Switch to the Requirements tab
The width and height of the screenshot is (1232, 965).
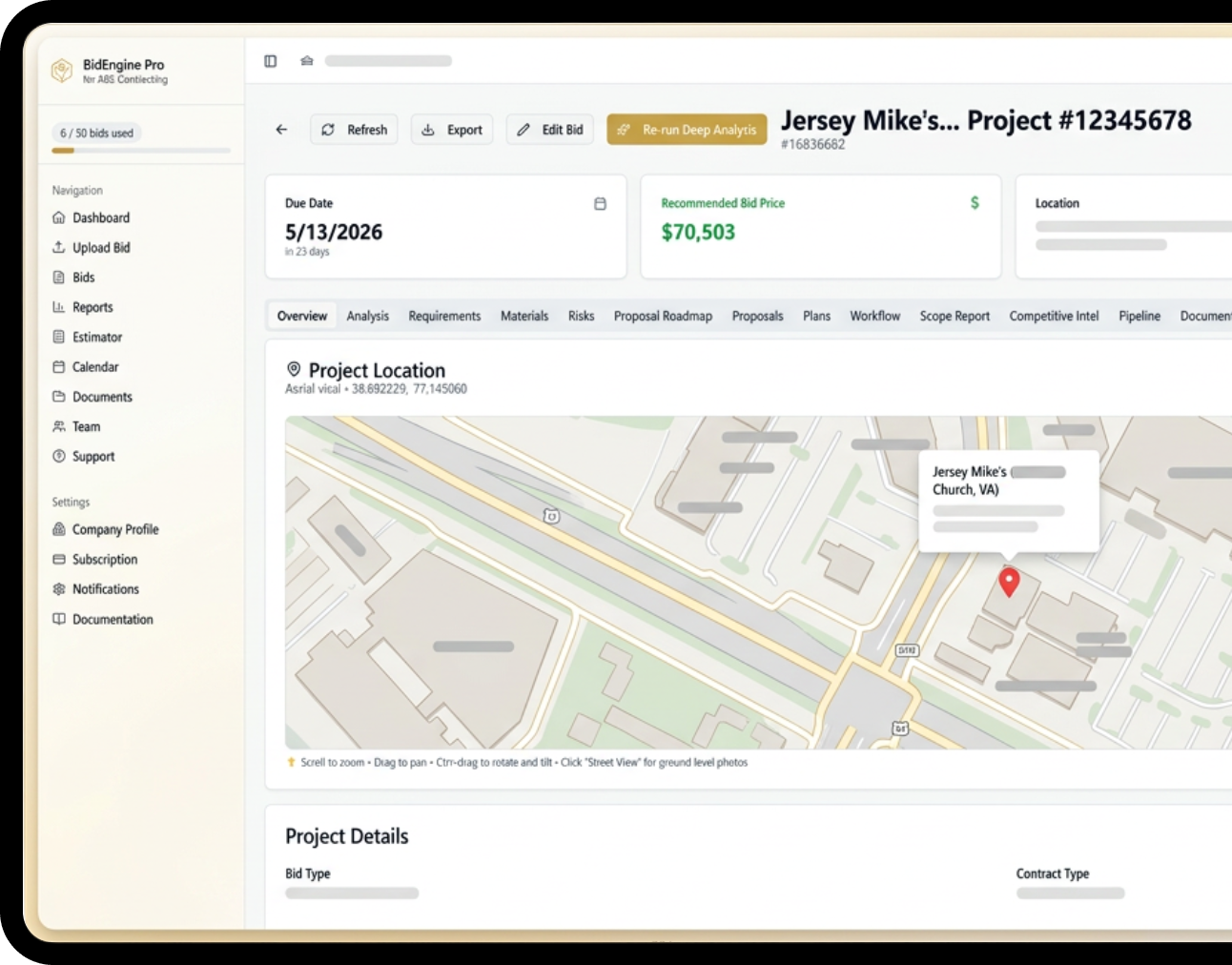[x=444, y=316]
